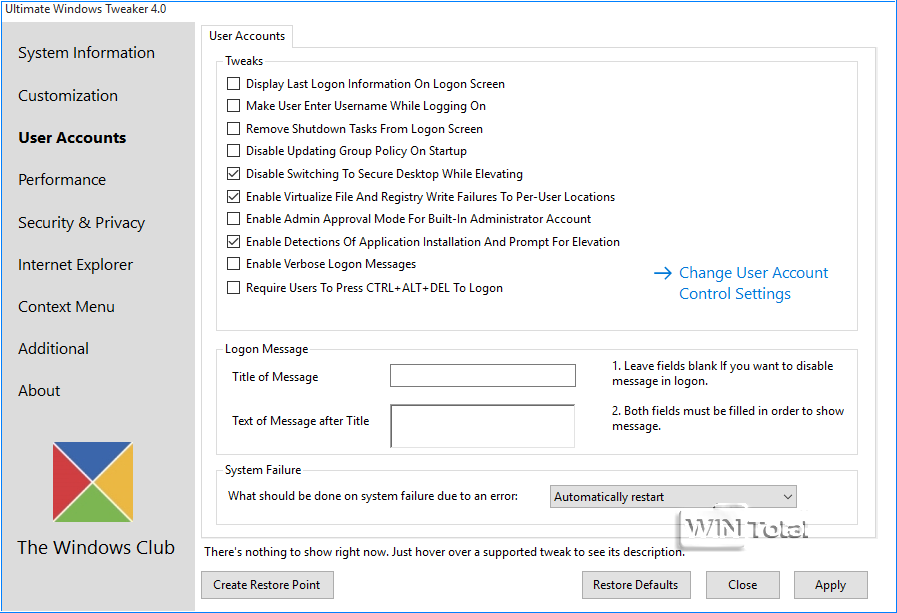Click the 'Leave fields blank' instruction note

click(723, 373)
